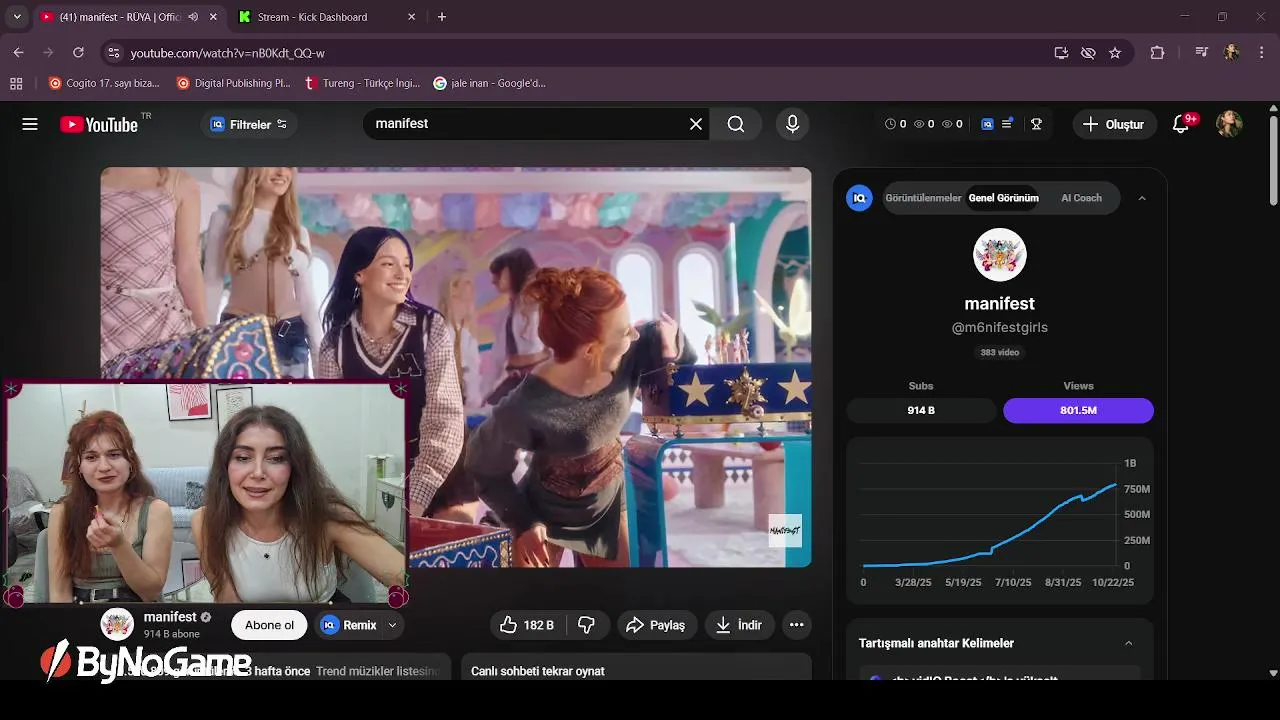This screenshot has height=720, width=1280.
Task: Select the Genel Görünüm tab
Action: pyautogui.click(x=1003, y=198)
